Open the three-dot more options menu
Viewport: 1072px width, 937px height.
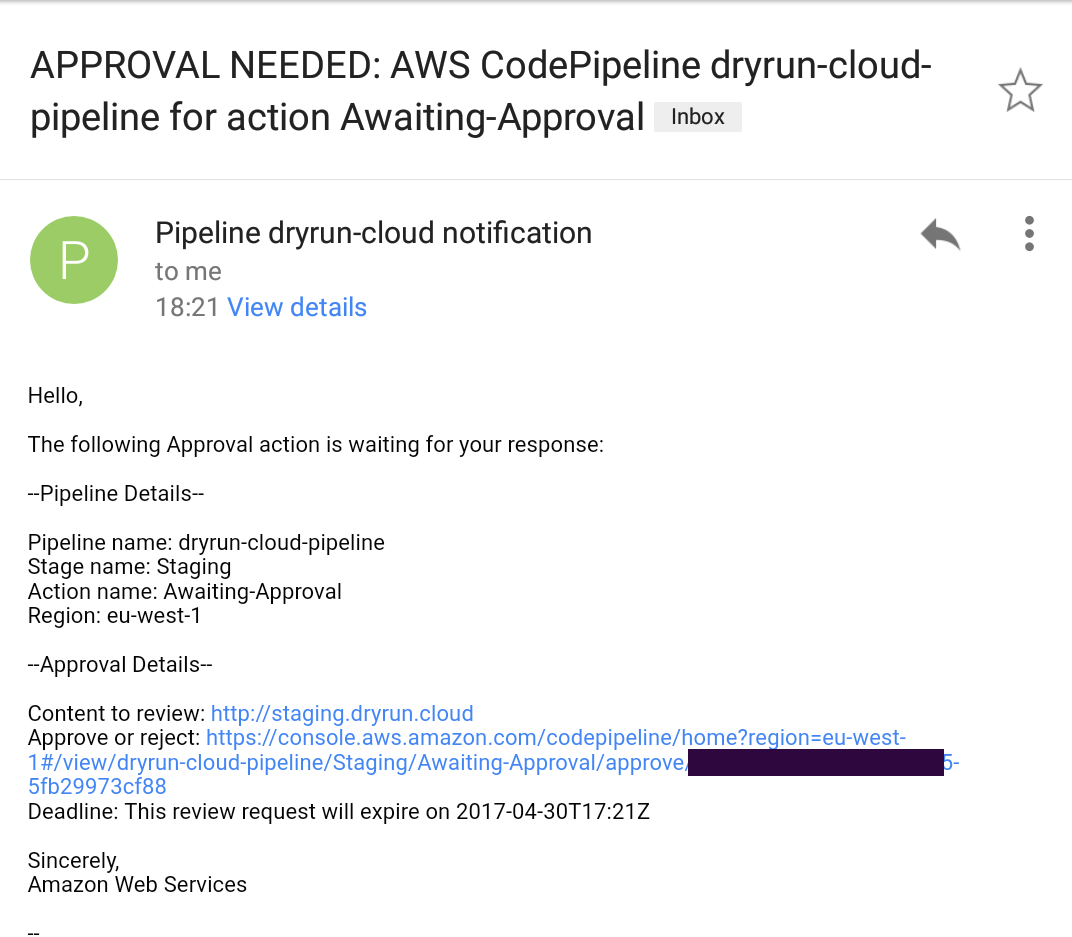(1029, 234)
